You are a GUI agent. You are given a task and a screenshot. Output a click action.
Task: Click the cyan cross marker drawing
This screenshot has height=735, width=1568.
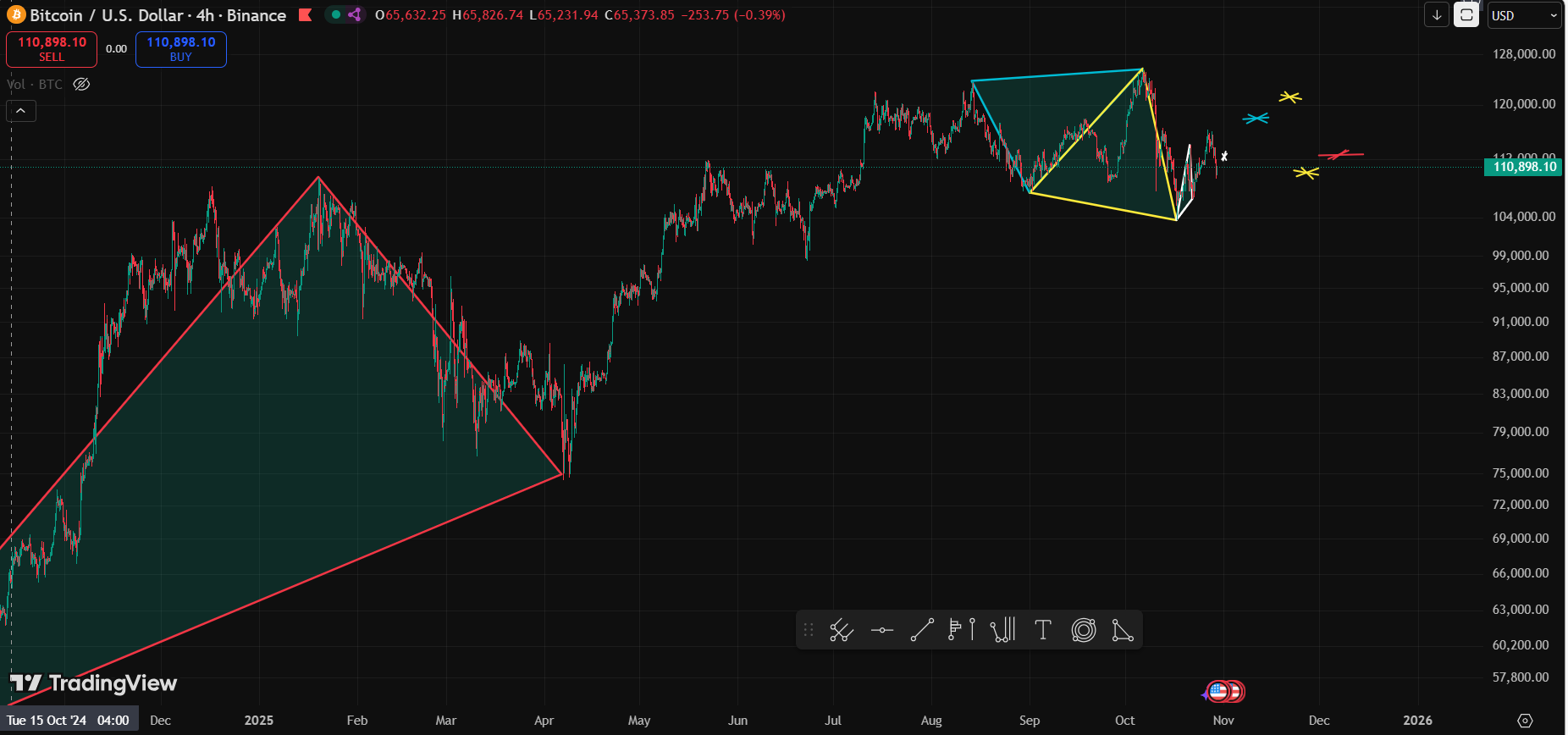click(x=1256, y=119)
